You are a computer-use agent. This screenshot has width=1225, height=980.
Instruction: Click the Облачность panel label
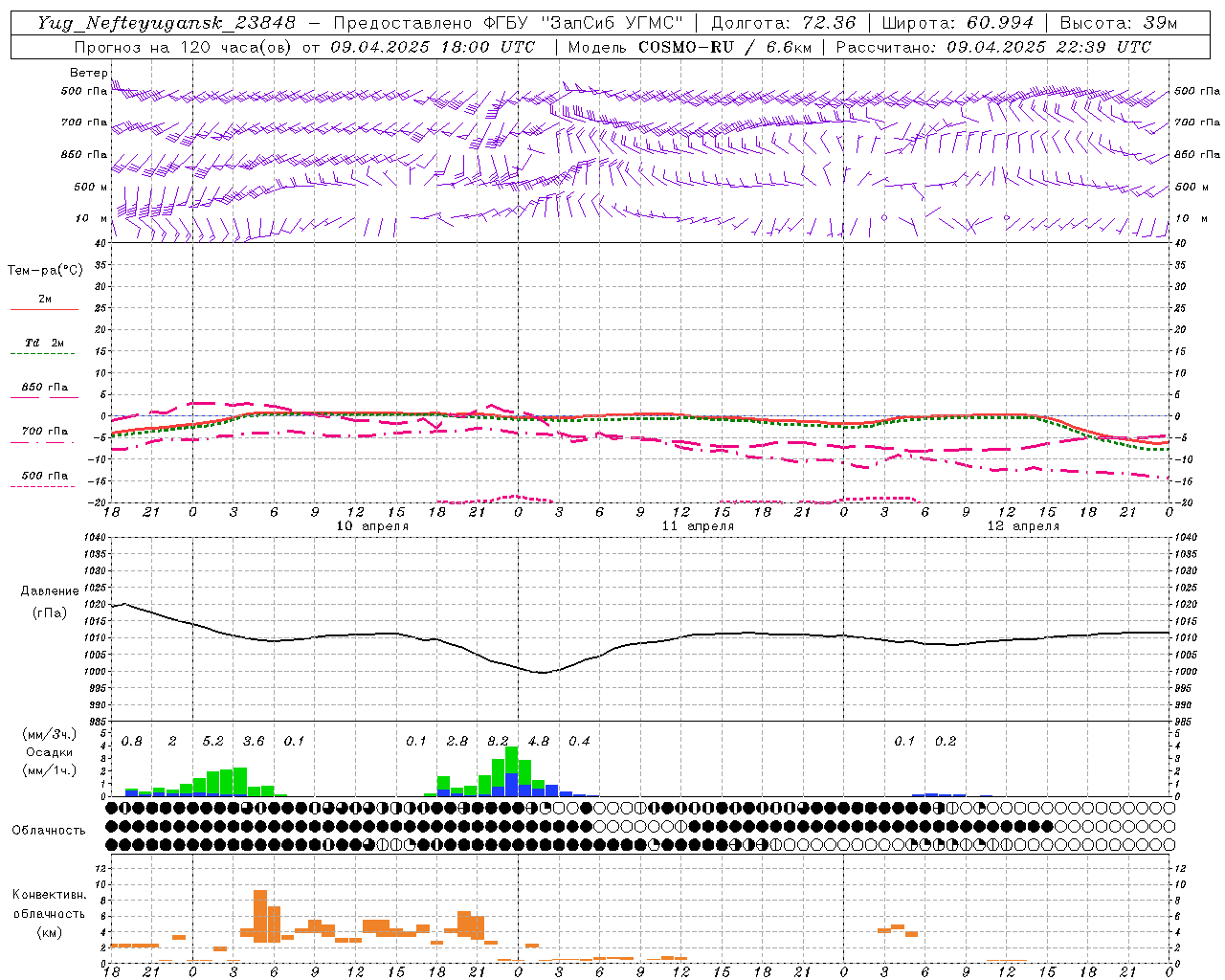pyautogui.click(x=49, y=830)
